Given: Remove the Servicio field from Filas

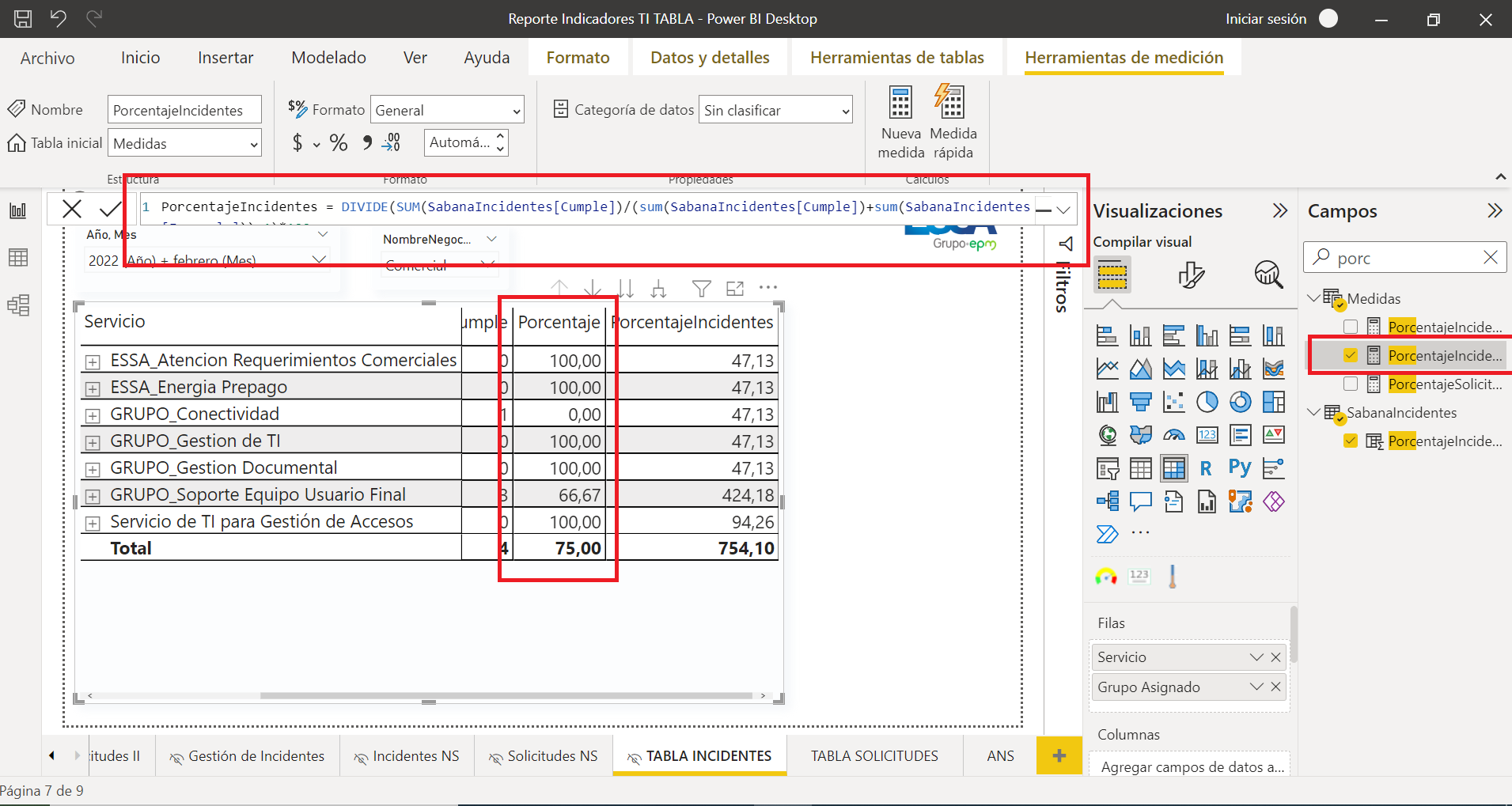Looking at the screenshot, I should tap(1275, 657).
